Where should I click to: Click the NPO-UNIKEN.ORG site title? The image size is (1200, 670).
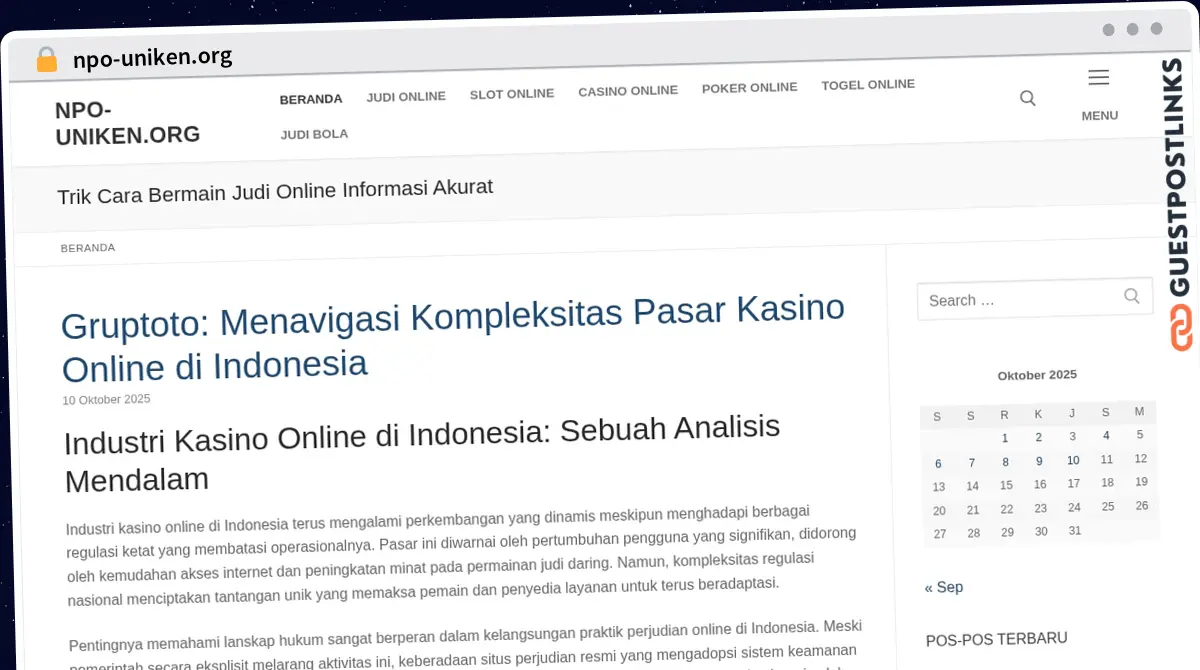coord(128,123)
